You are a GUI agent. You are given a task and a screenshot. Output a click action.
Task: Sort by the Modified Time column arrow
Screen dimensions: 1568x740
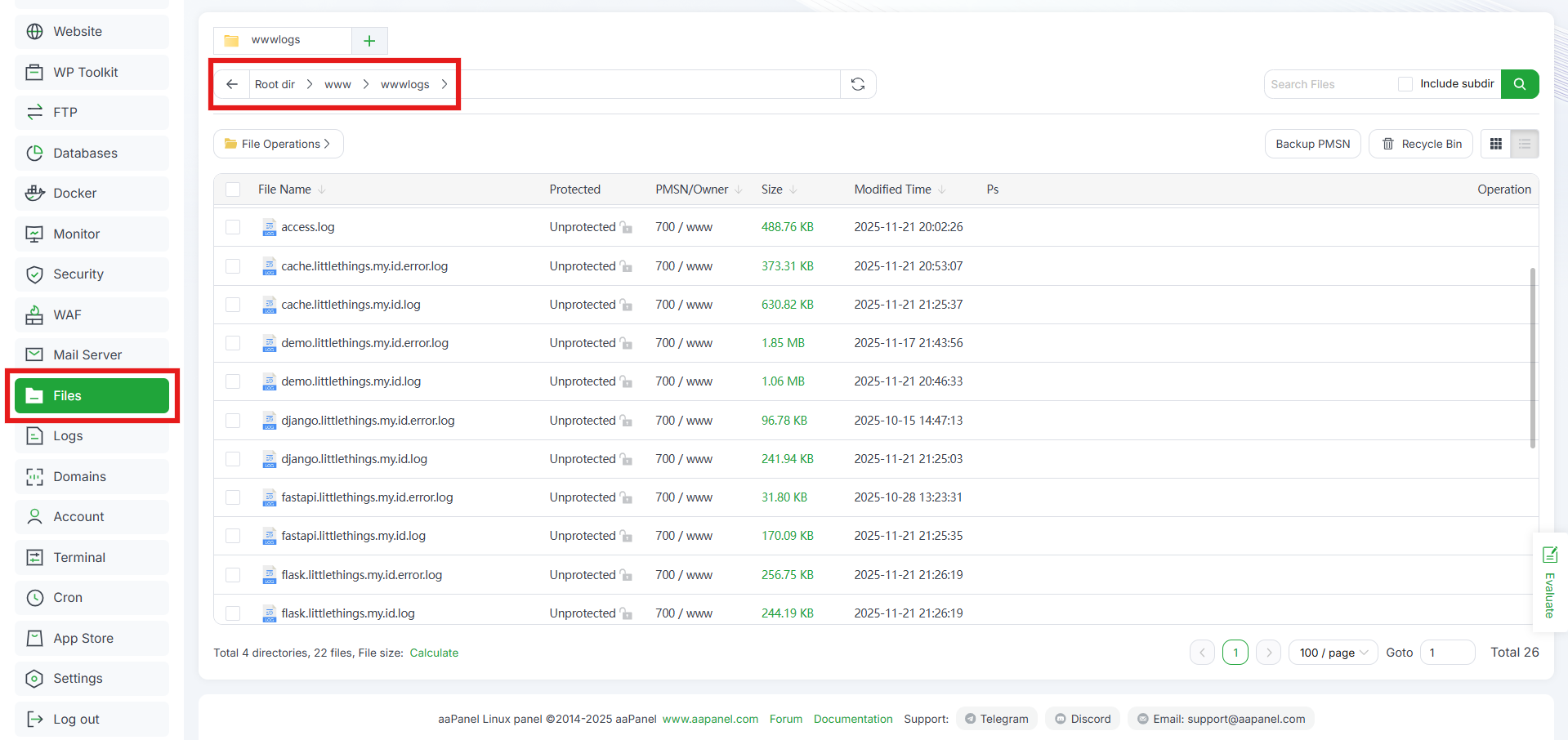942,189
